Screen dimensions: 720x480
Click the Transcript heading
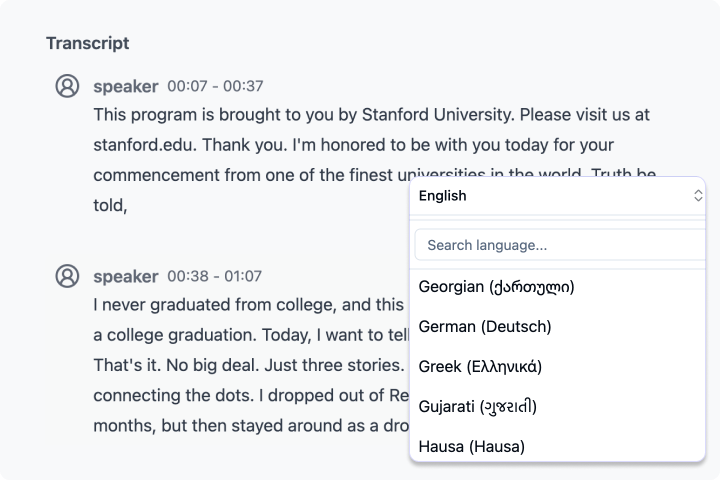tap(87, 43)
